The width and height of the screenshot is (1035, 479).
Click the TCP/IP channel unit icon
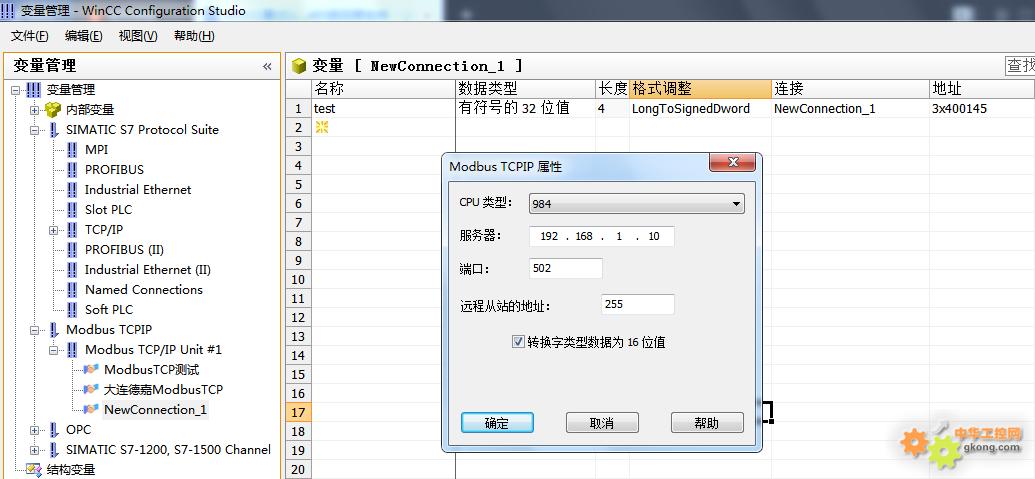click(73, 230)
